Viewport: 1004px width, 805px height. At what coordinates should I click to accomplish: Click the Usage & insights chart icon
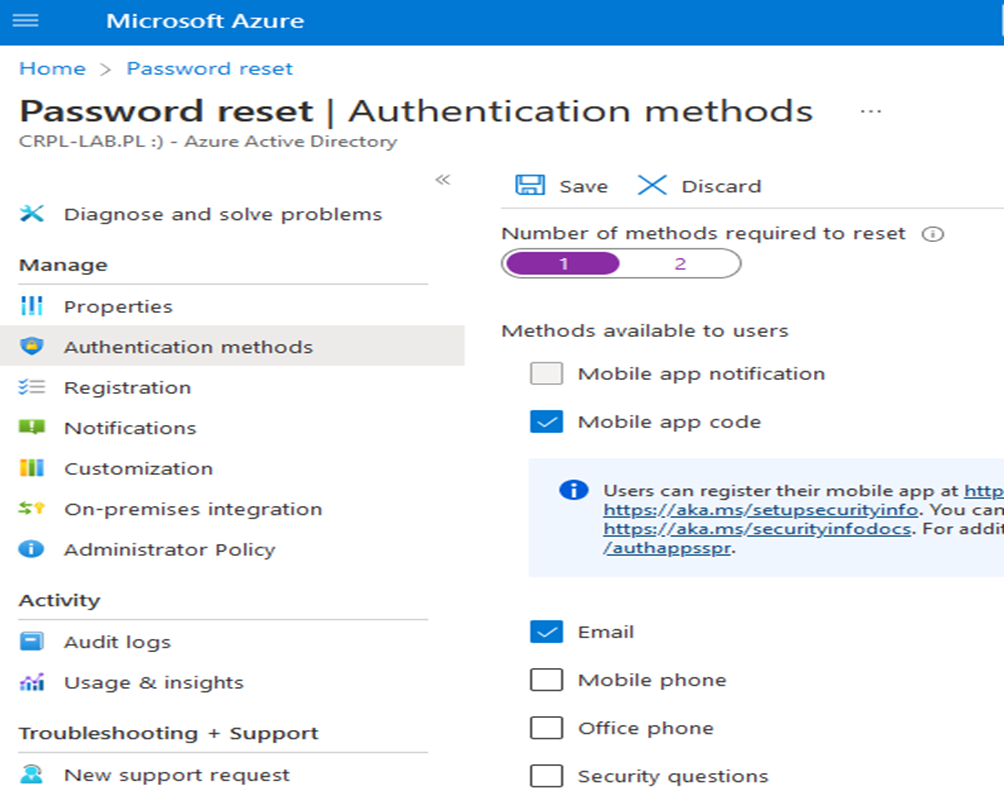pyautogui.click(x=32, y=683)
